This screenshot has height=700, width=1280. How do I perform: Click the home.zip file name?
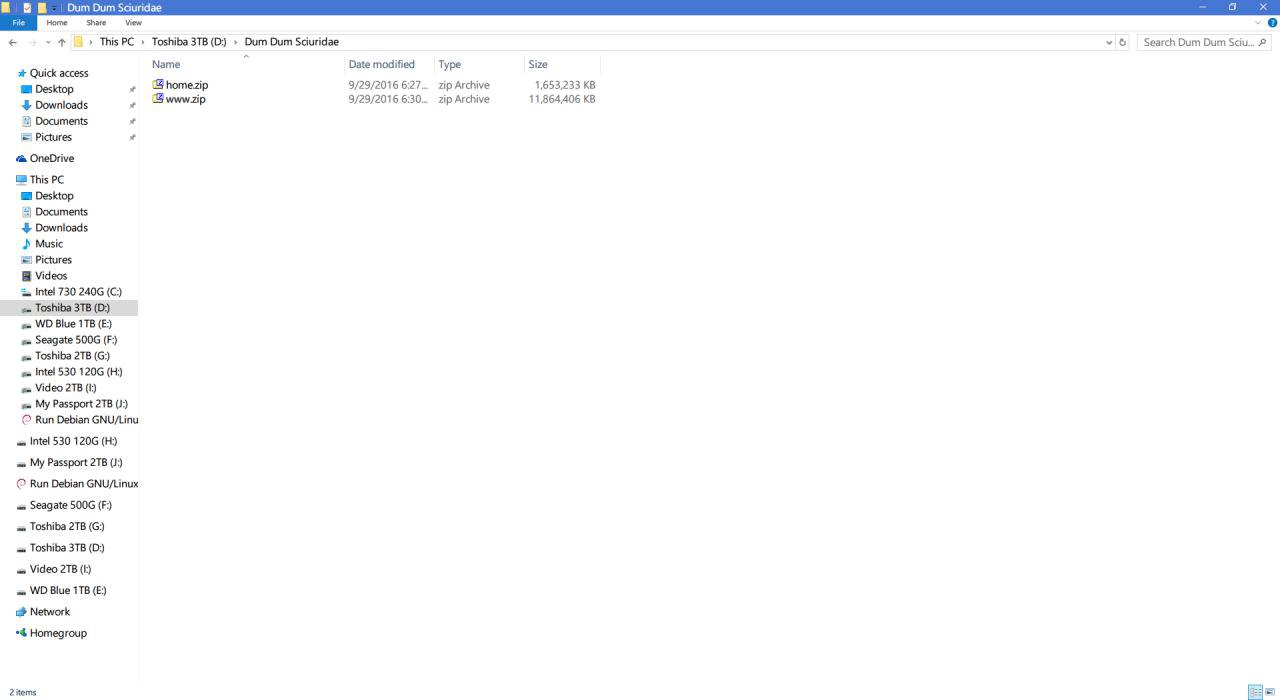coord(187,85)
